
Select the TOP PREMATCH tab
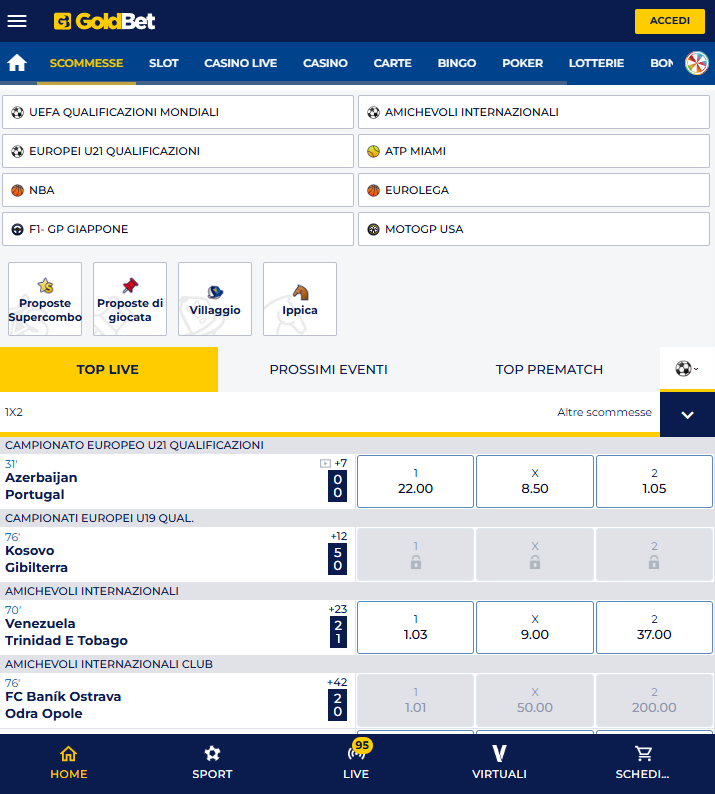pos(549,369)
